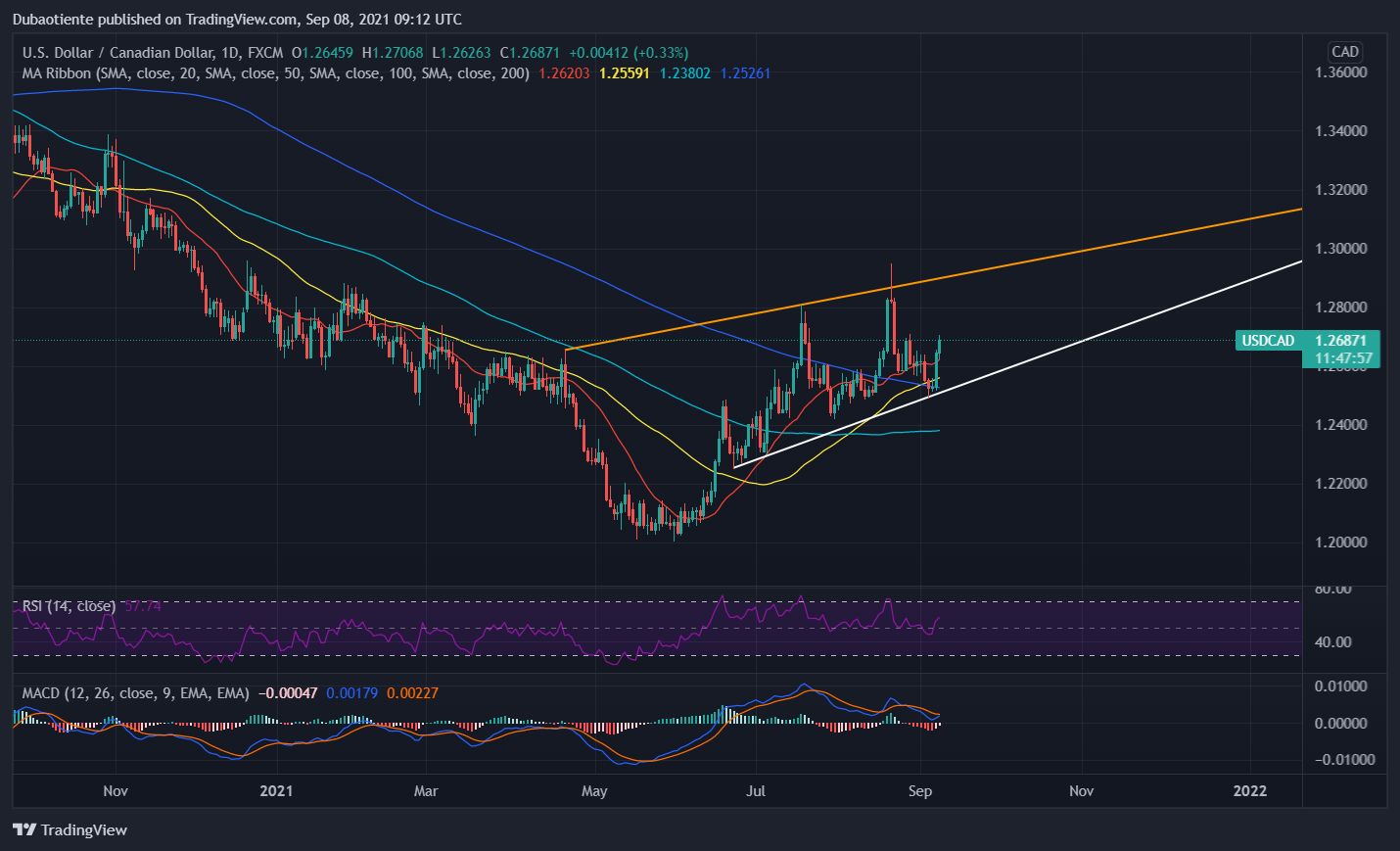This screenshot has height=851, width=1400.
Task: Click the 2022 label on time axis
Action: 1250,791
